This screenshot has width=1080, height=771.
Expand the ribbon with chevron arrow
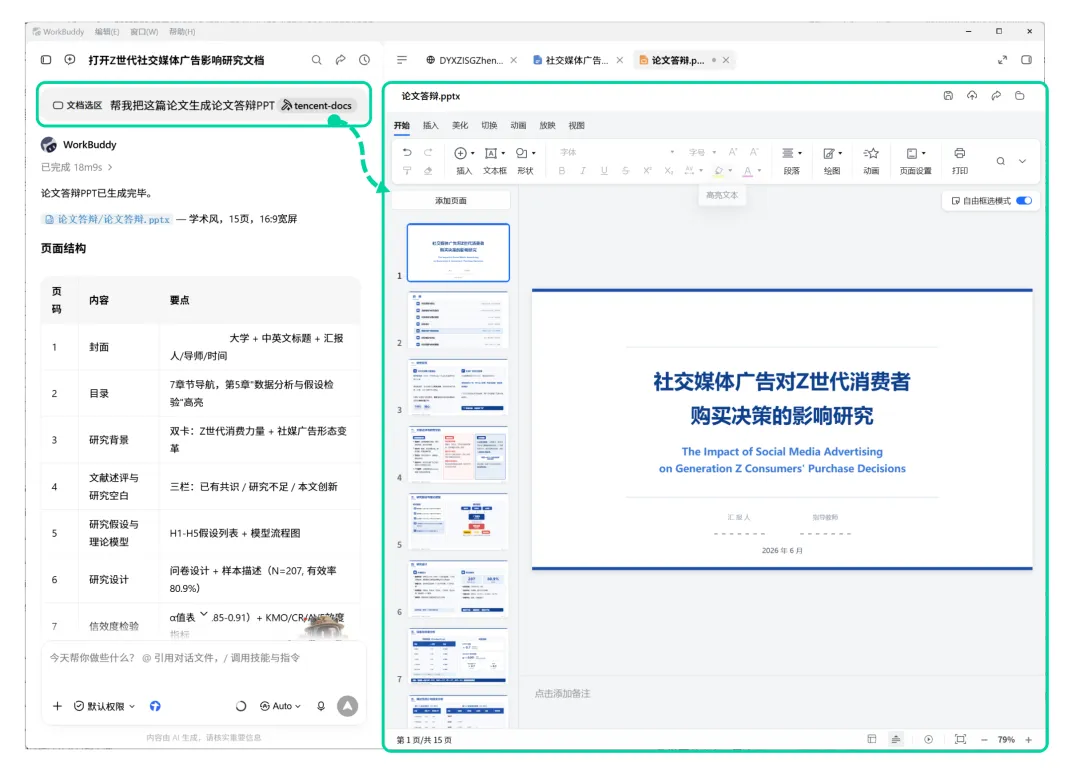point(1023,161)
